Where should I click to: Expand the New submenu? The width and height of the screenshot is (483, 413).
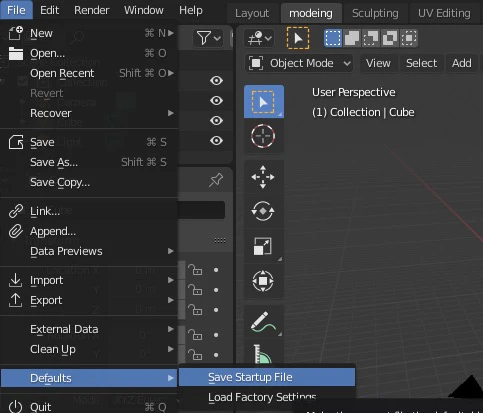point(171,33)
